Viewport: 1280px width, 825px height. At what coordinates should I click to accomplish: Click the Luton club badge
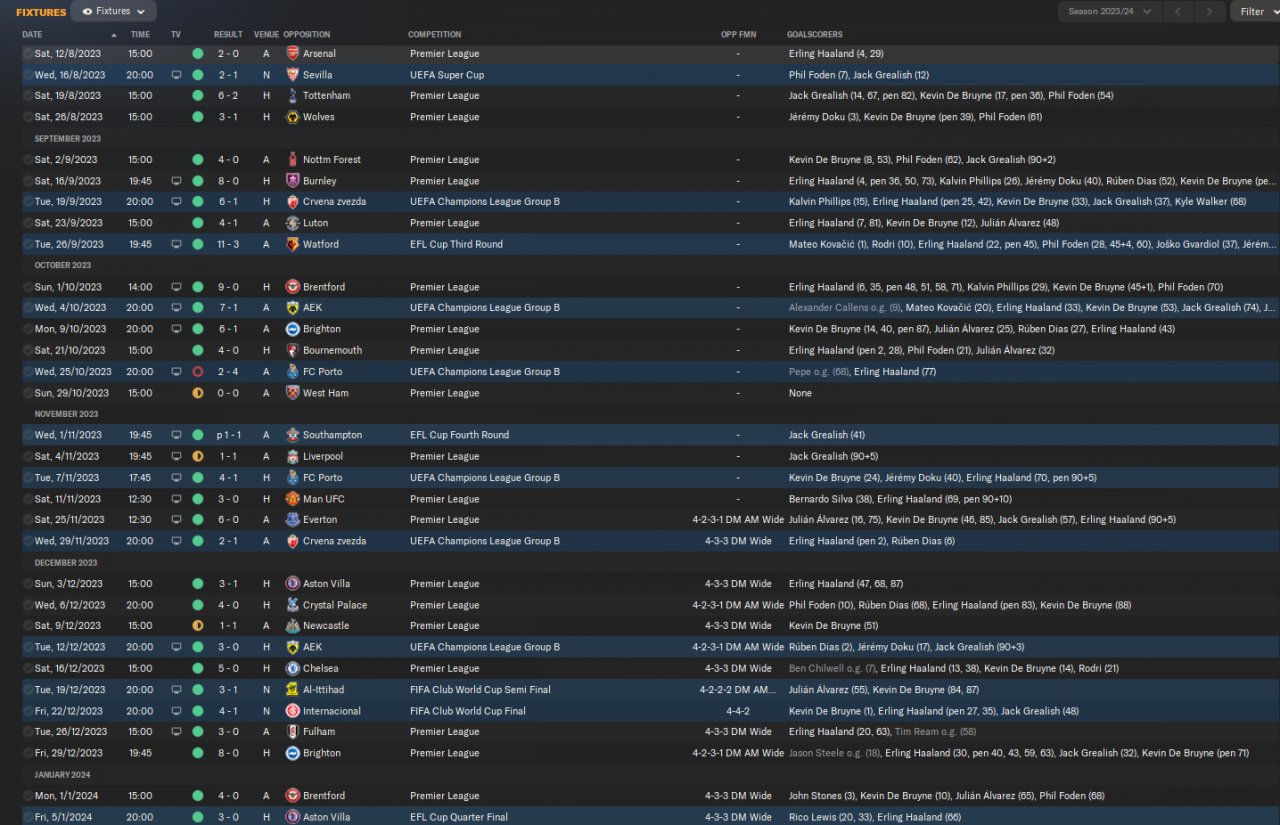[292, 223]
